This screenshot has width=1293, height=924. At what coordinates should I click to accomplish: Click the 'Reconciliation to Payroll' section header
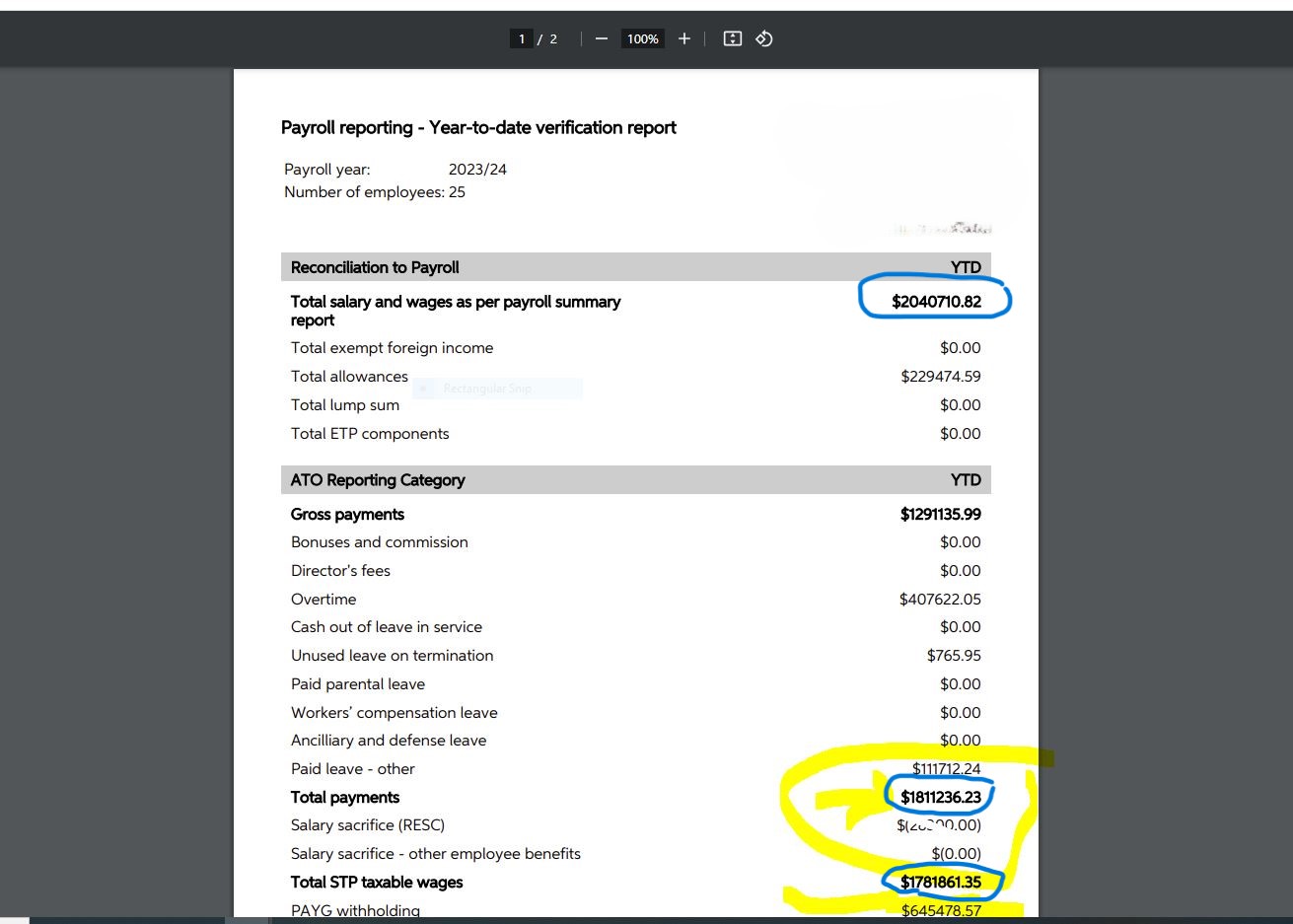point(375,267)
